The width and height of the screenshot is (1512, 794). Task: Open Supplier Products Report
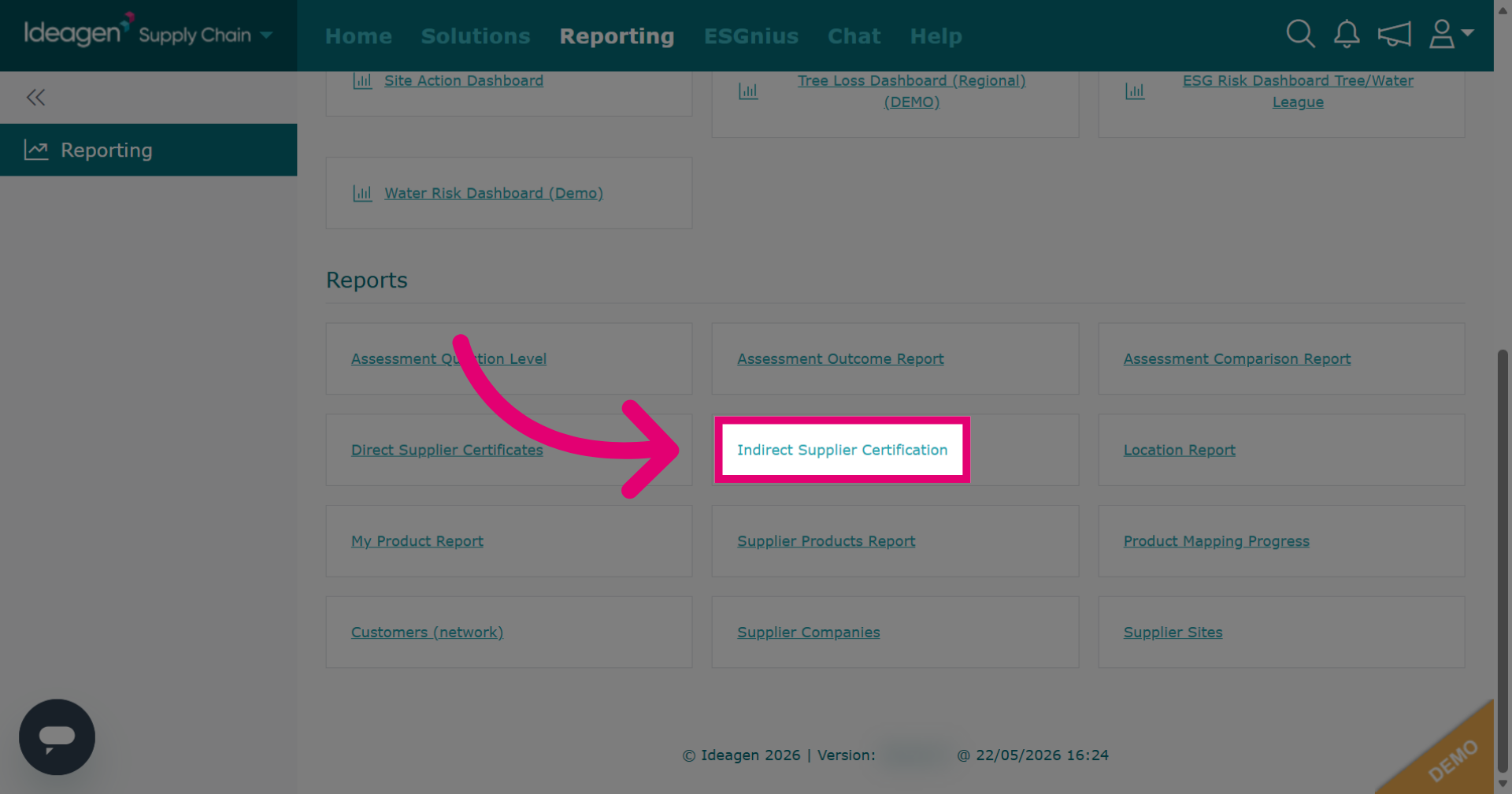point(826,541)
